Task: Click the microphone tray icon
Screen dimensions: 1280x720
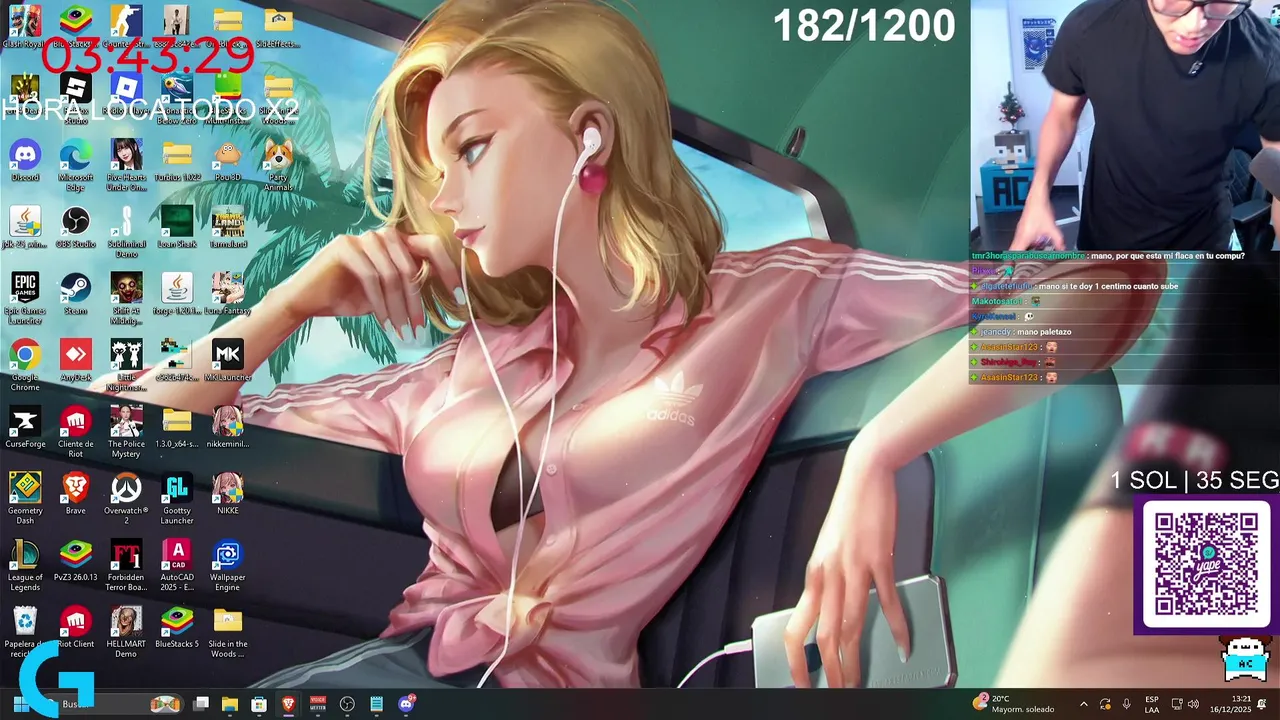Action: [1126, 704]
